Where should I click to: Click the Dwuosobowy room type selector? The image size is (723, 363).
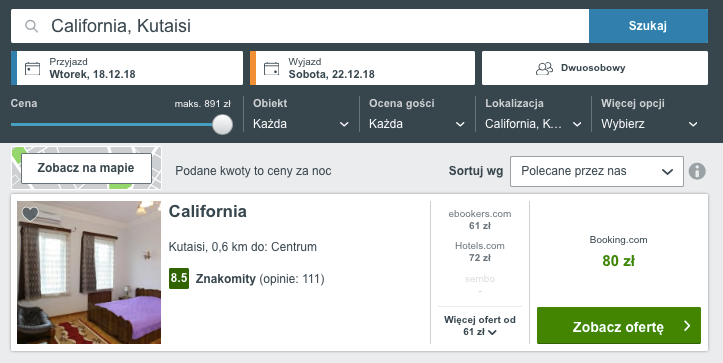(x=595, y=68)
